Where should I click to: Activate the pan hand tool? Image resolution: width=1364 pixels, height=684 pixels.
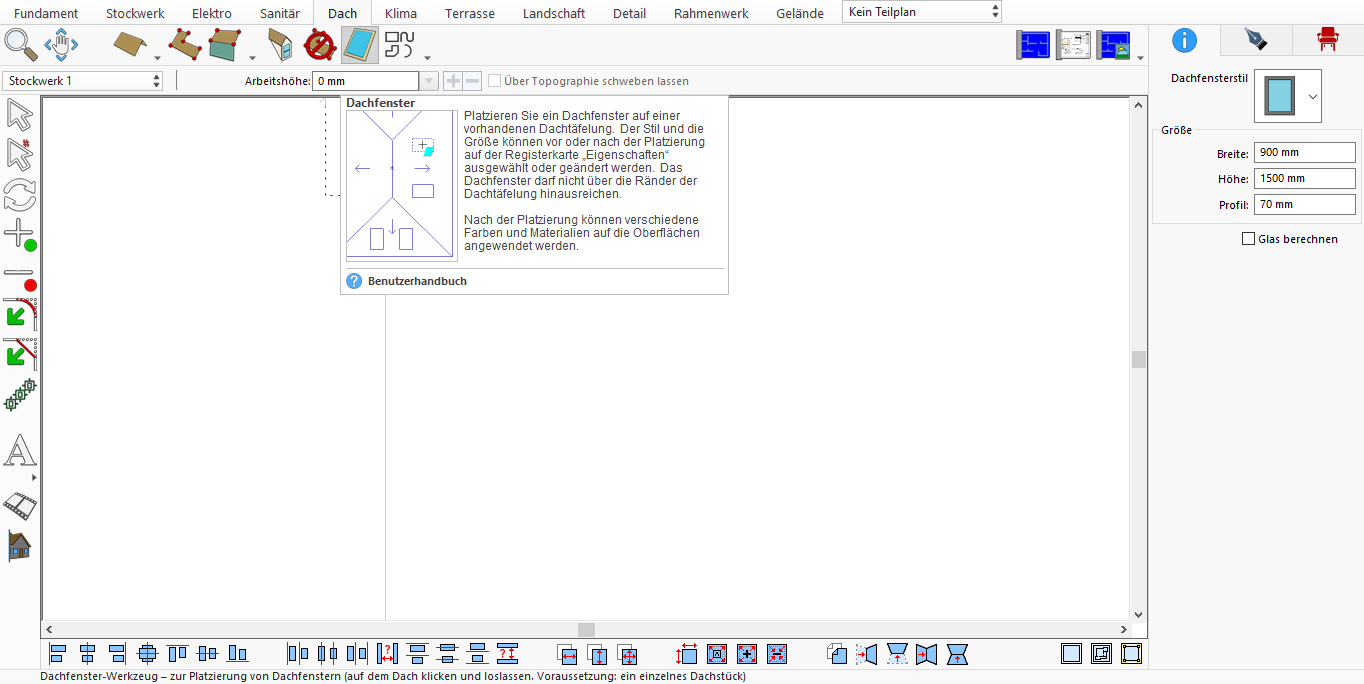61,44
